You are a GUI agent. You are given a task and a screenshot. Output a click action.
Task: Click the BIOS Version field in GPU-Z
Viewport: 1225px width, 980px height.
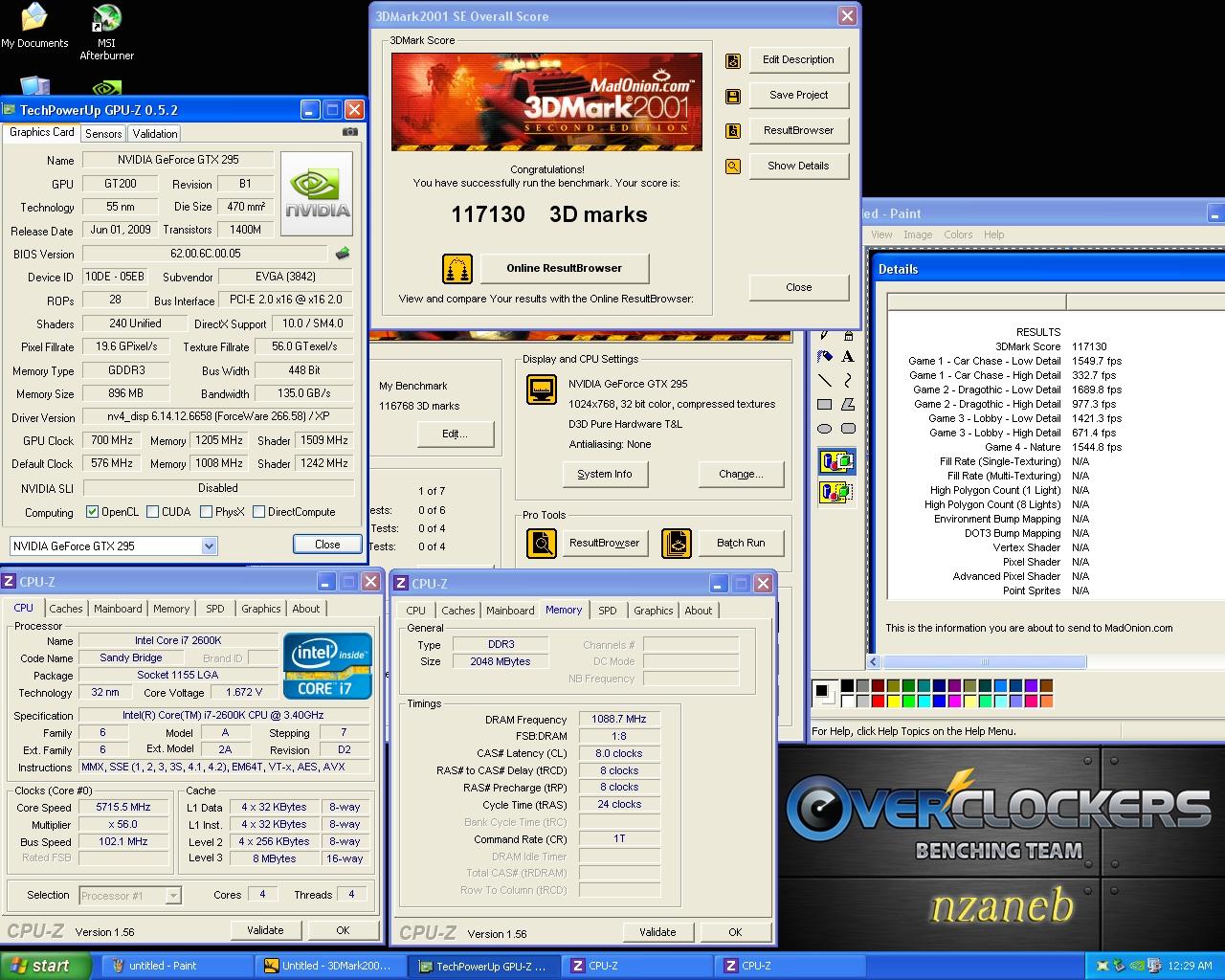click(x=206, y=254)
